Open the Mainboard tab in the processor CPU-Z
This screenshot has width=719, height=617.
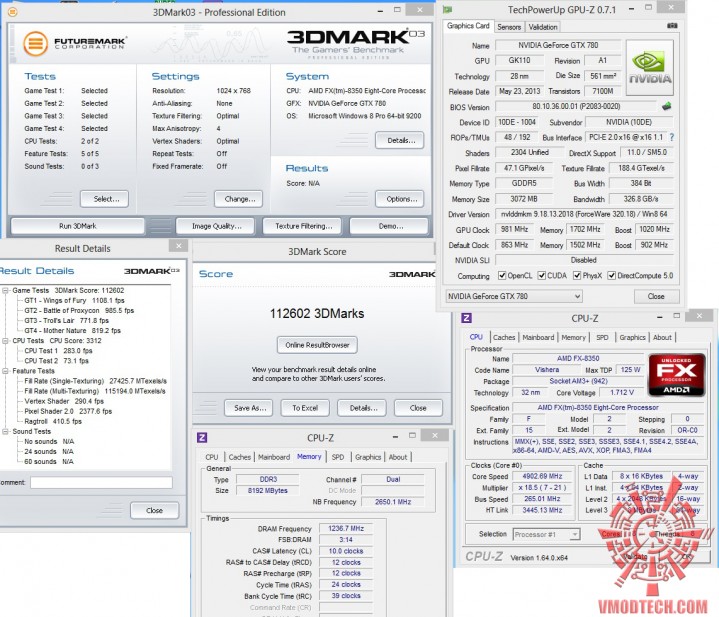538,337
